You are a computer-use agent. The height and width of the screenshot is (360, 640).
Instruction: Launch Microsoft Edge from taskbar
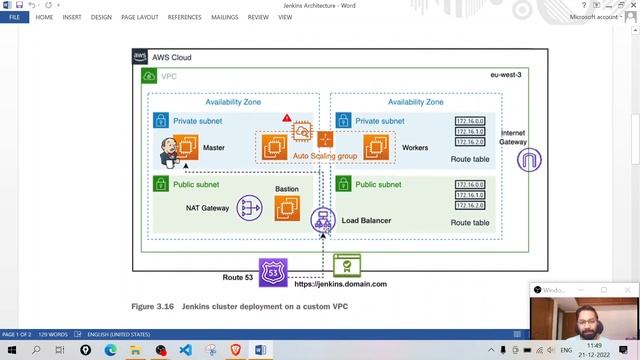[x=110, y=350]
